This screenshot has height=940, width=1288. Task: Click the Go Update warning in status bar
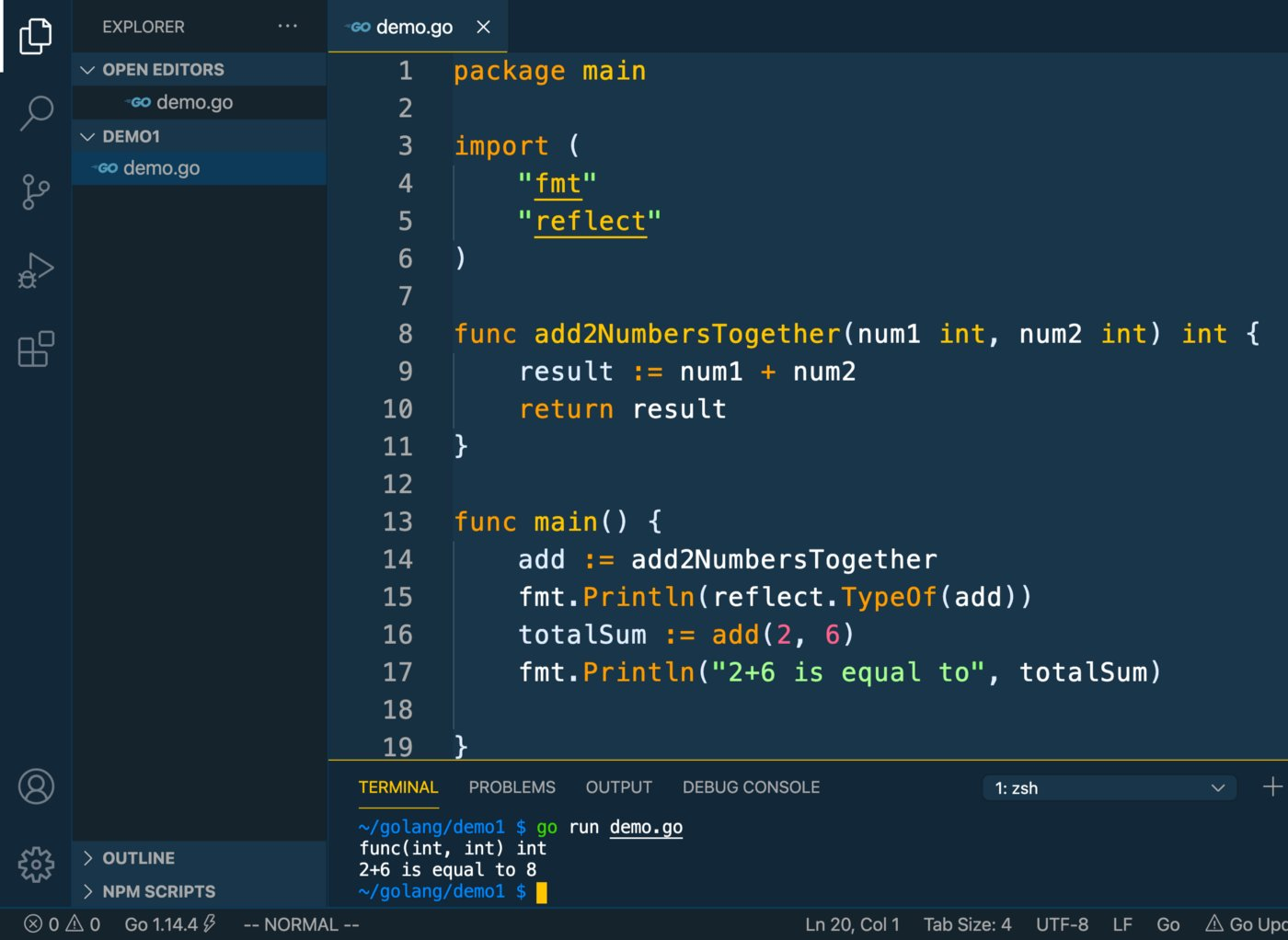(1246, 923)
